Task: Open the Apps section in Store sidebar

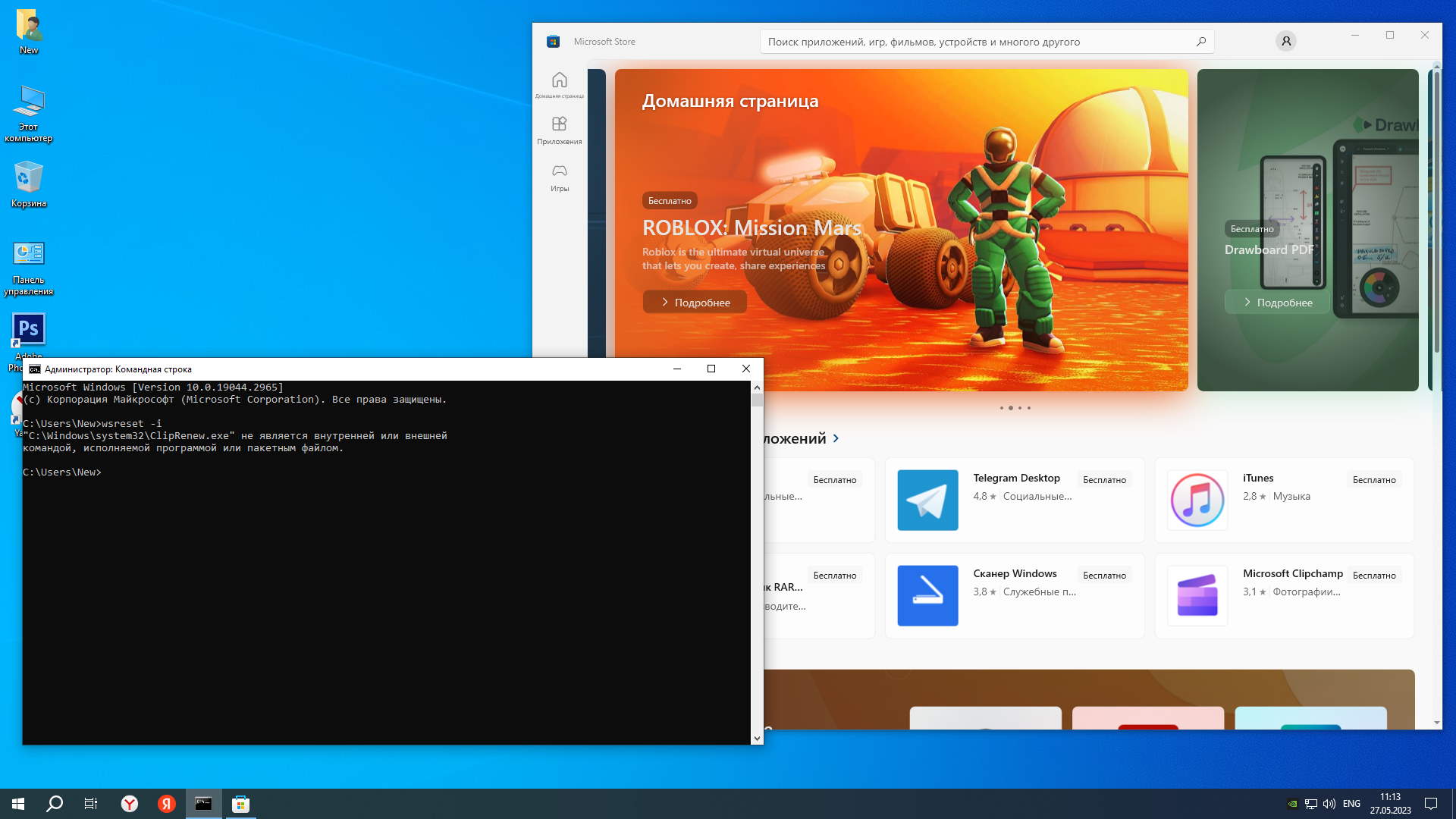Action: pos(560,130)
